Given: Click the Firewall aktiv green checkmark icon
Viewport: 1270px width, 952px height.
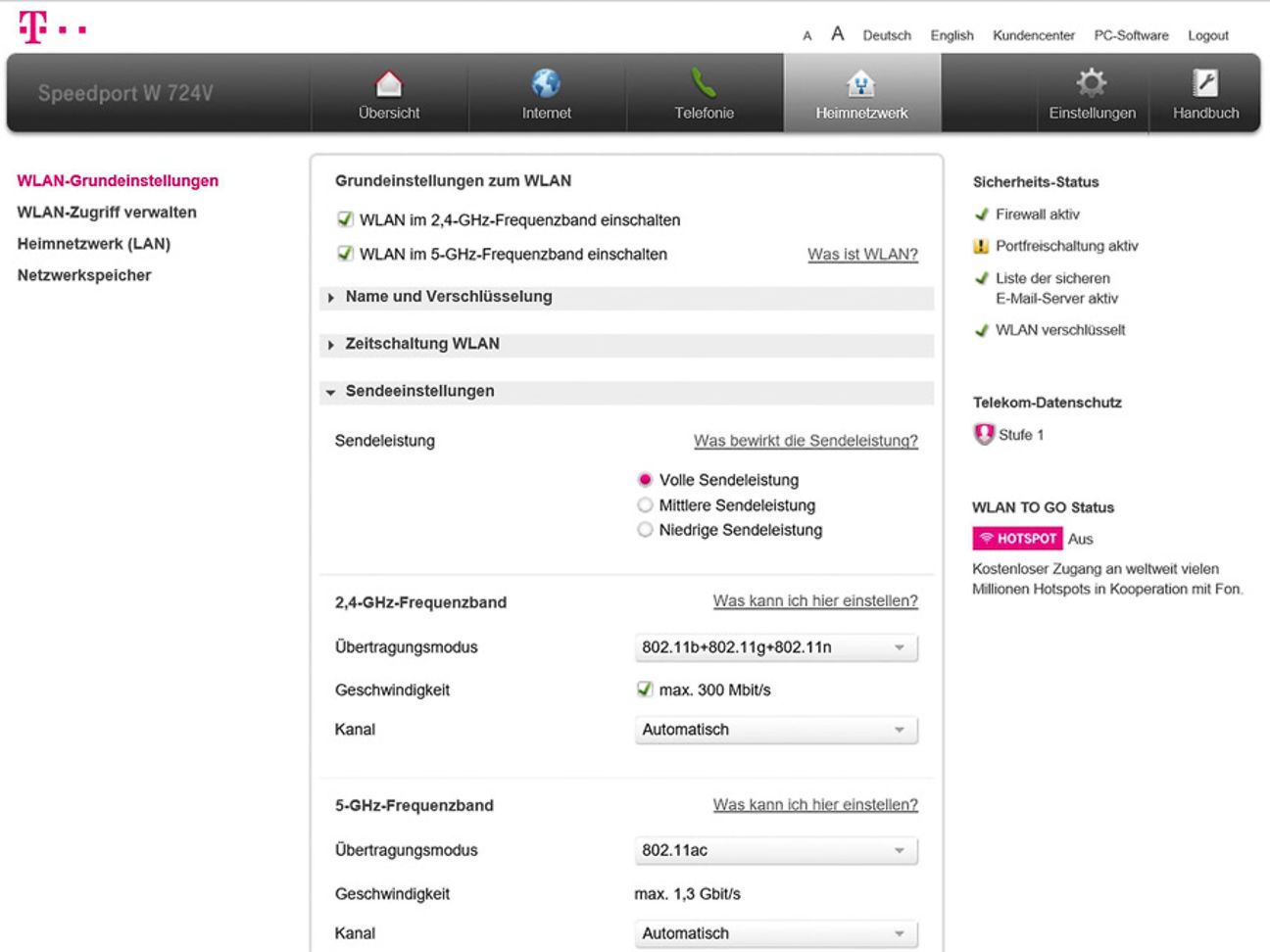Looking at the screenshot, I should 981,214.
